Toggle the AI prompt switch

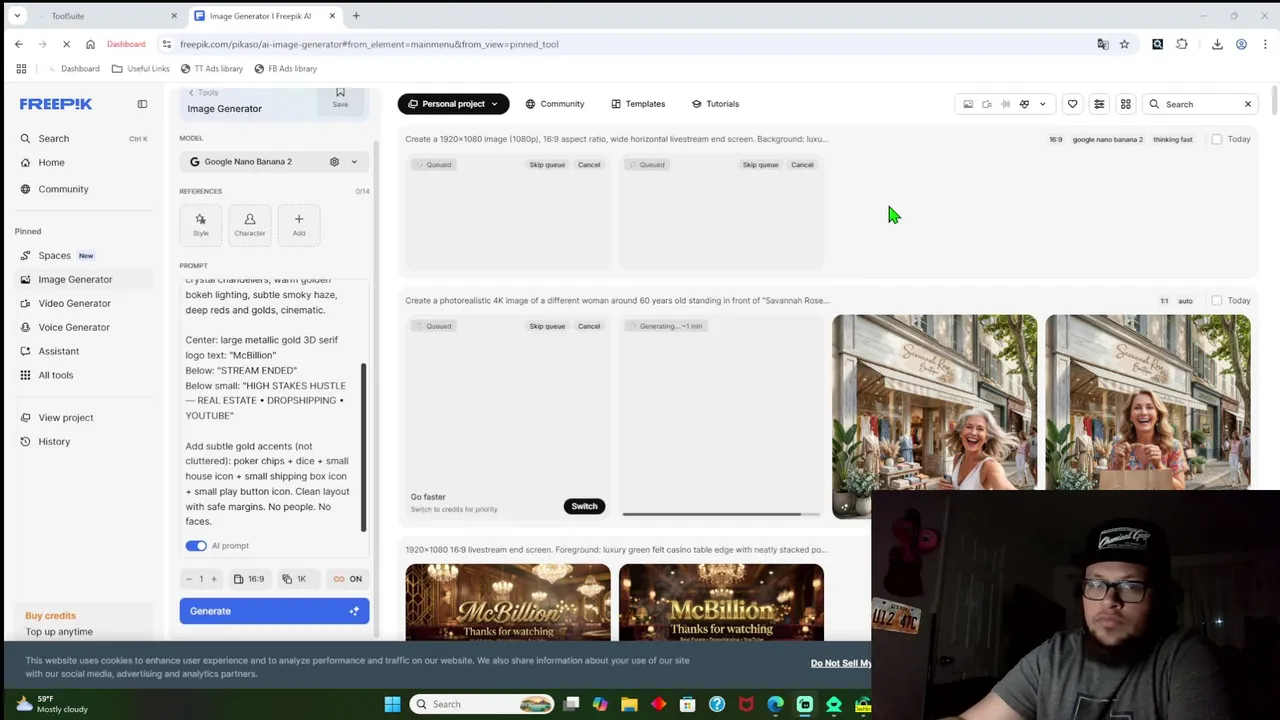(196, 546)
